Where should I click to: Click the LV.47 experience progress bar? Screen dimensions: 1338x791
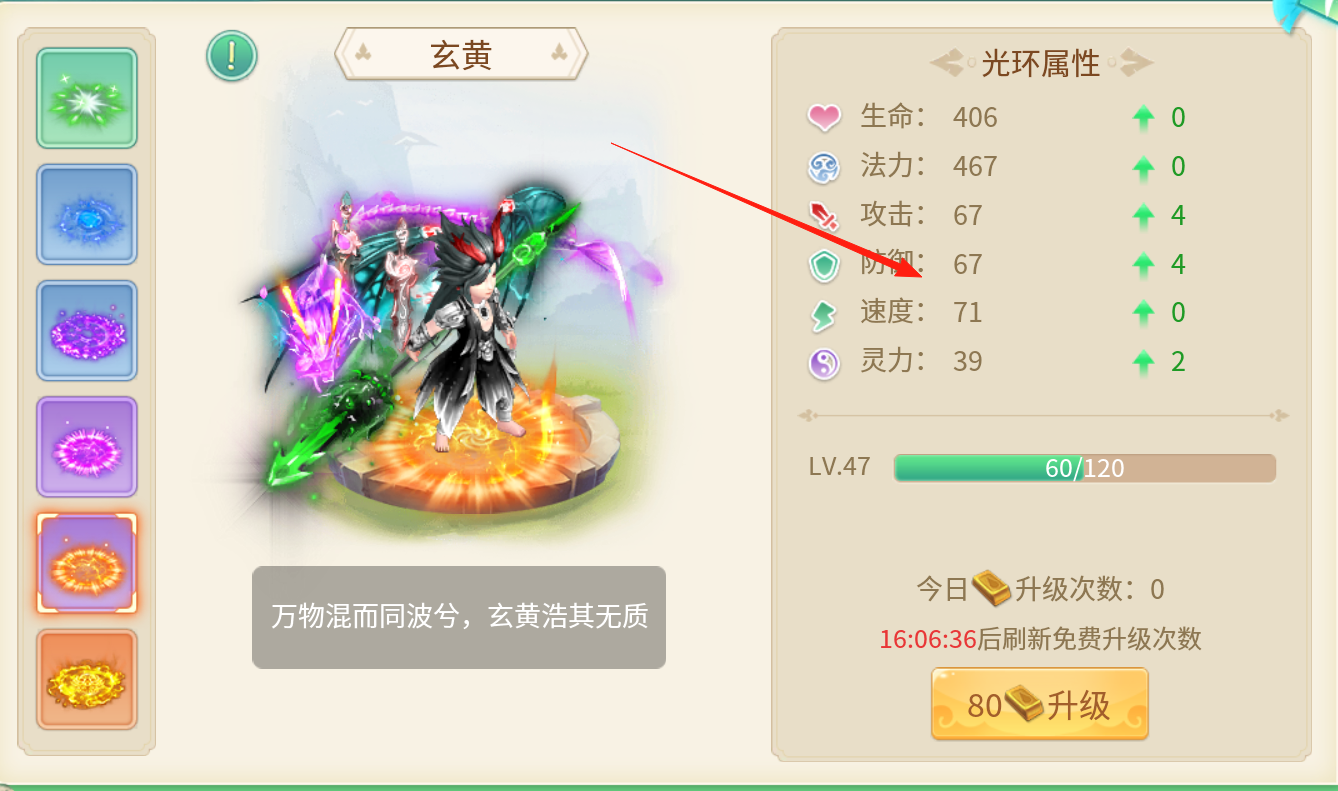coord(1085,468)
